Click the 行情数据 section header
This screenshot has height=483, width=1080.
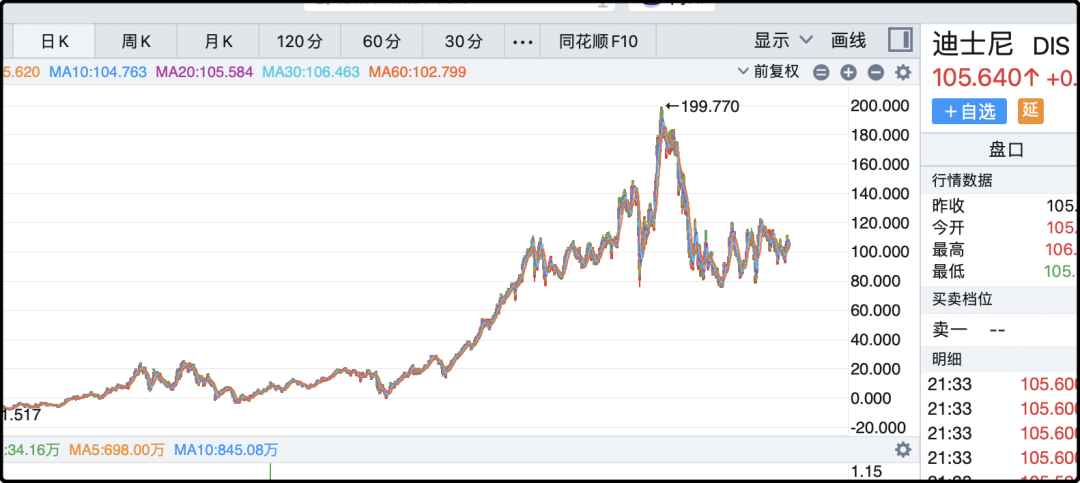962,181
